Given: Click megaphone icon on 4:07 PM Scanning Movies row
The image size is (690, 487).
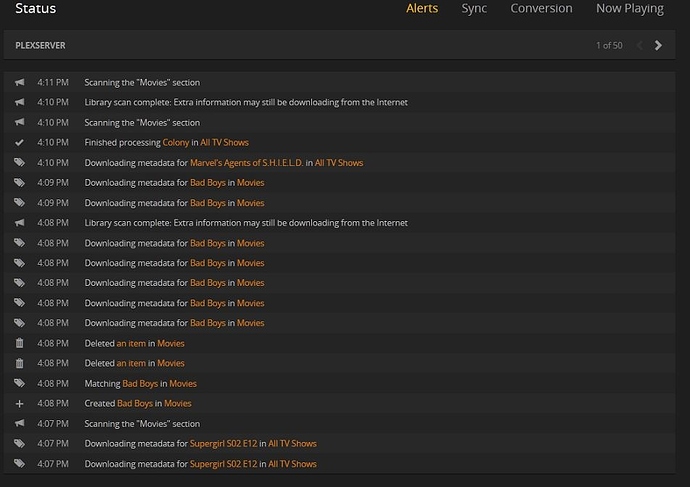Looking at the screenshot, I should coord(19,423).
